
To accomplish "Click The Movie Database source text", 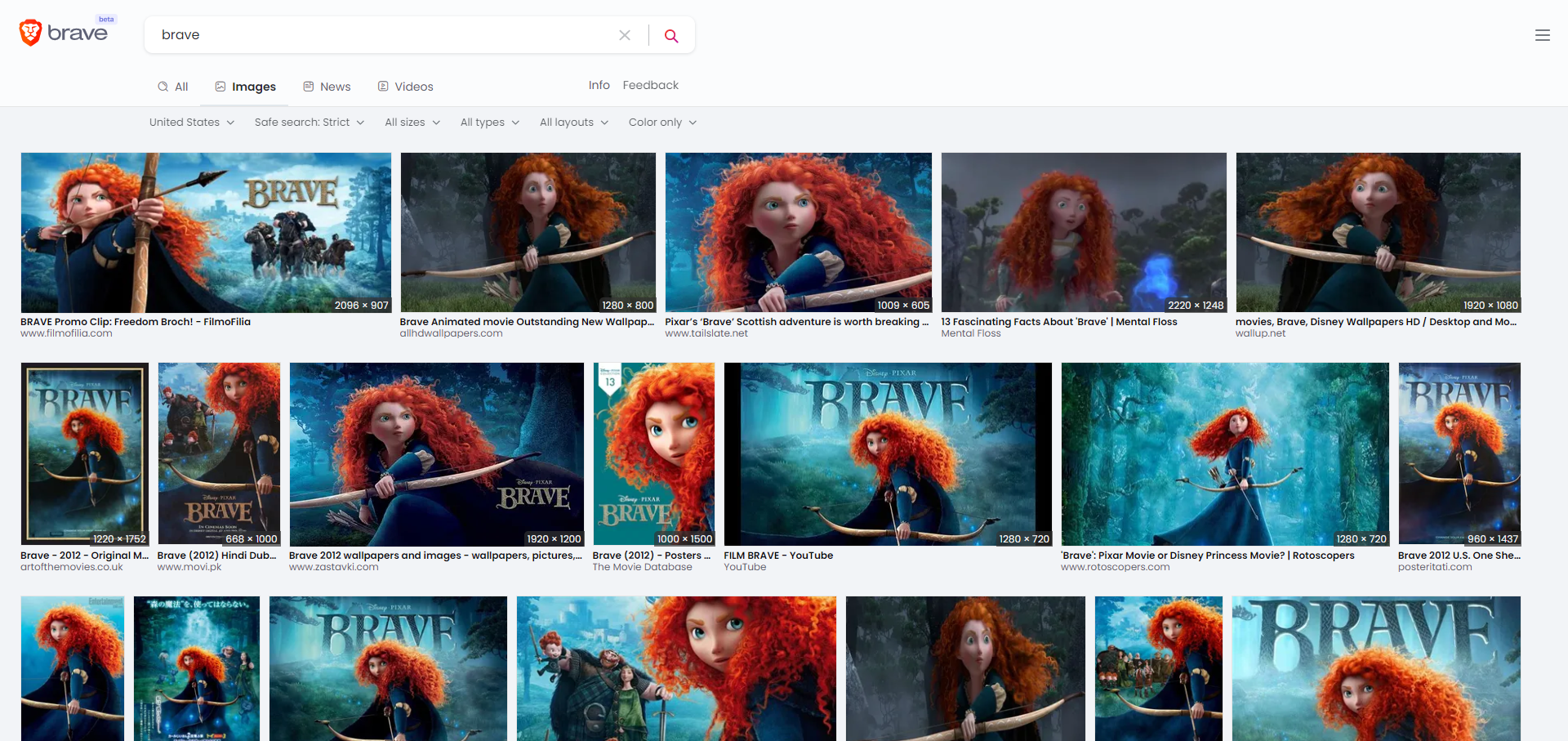I will click(x=642, y=567).
